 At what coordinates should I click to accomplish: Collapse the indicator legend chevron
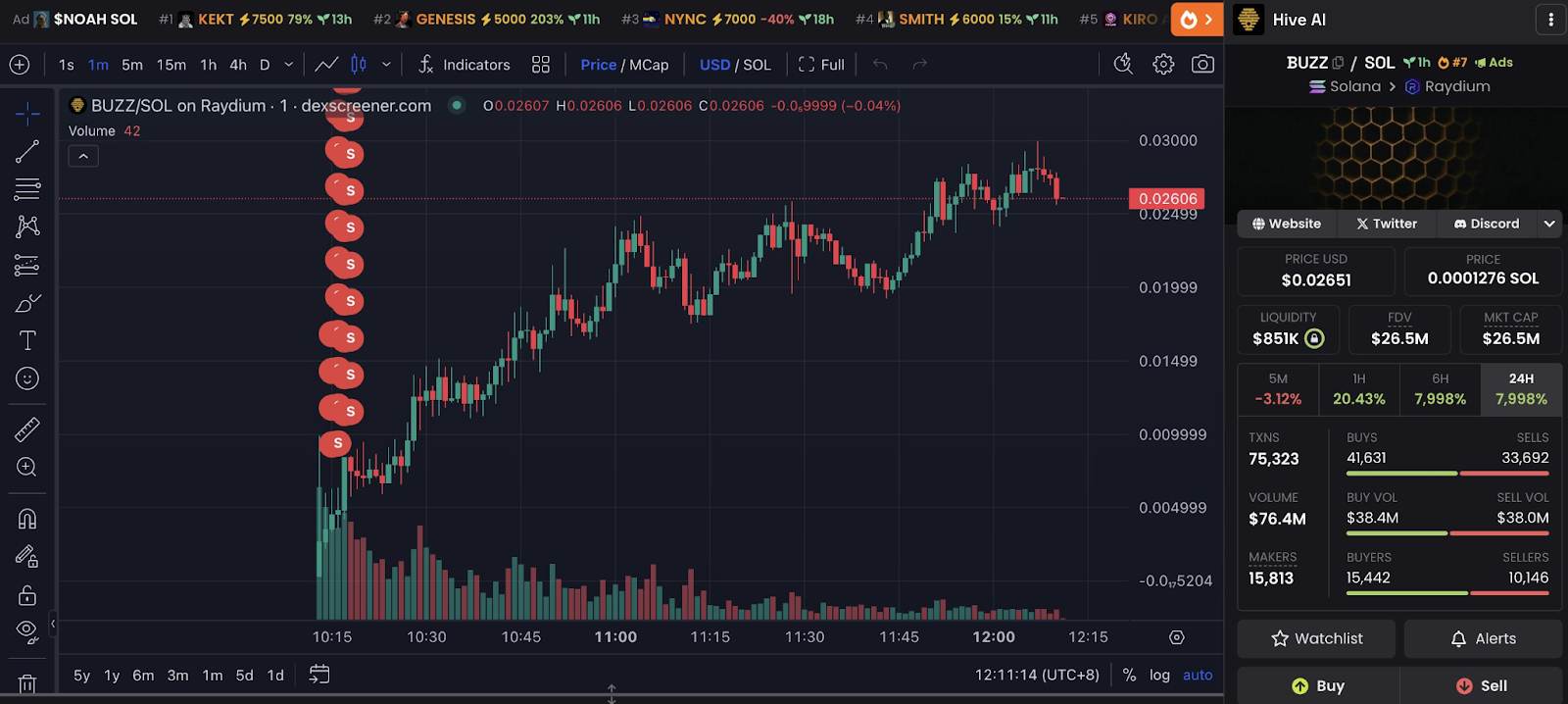[83, 156]
